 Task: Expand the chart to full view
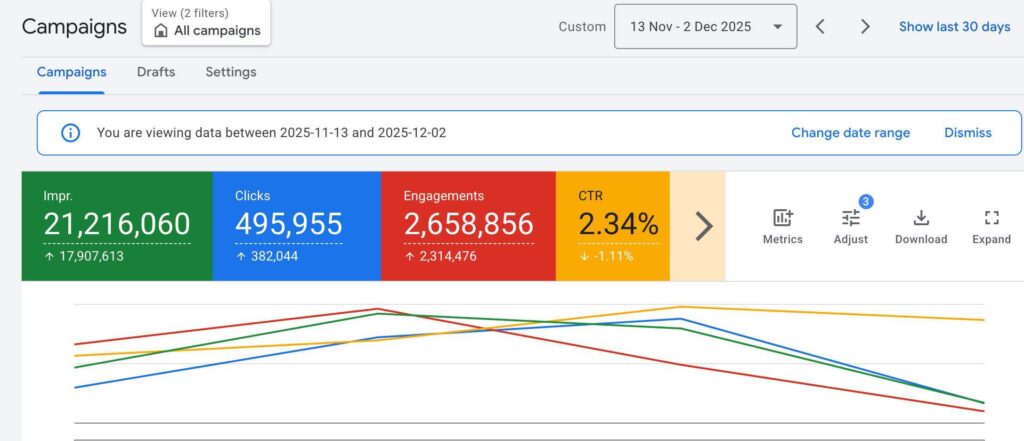coord(991,227)
